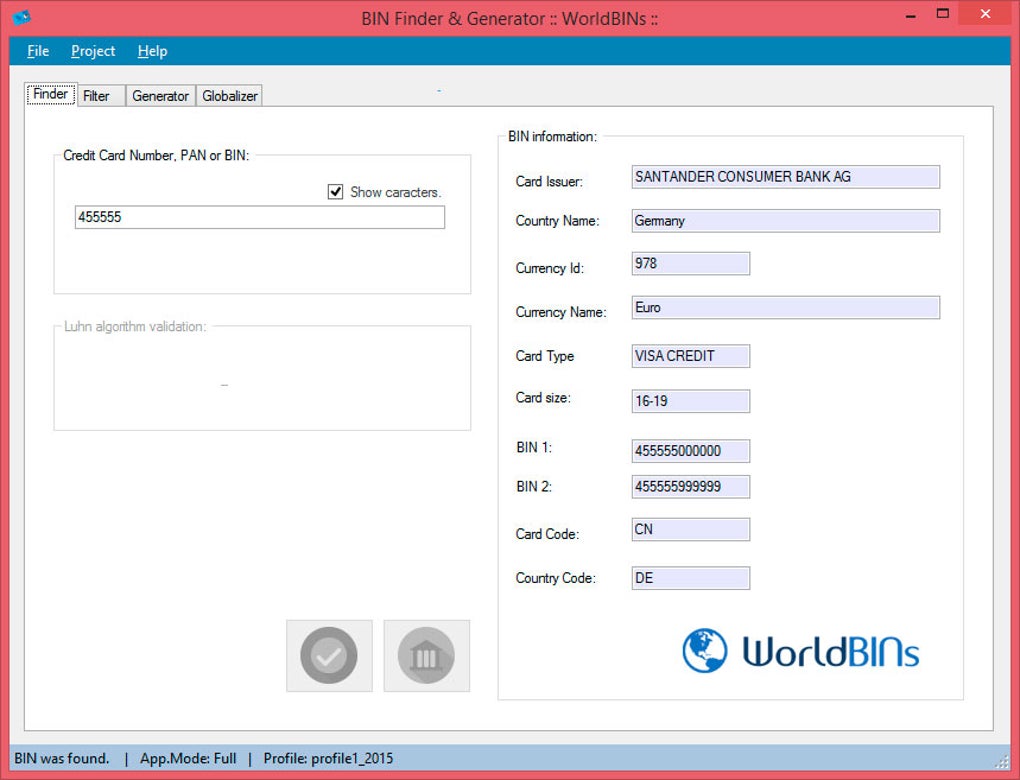The width and height of the screenshot is (1020, 780).
Task: Open the Help menu
Action: pos(152,51)
